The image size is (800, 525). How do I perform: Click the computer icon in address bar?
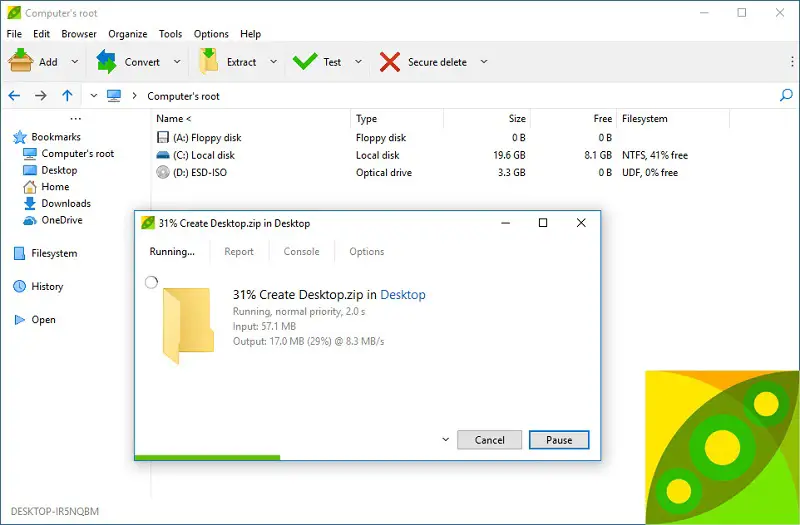pos(114,96)
